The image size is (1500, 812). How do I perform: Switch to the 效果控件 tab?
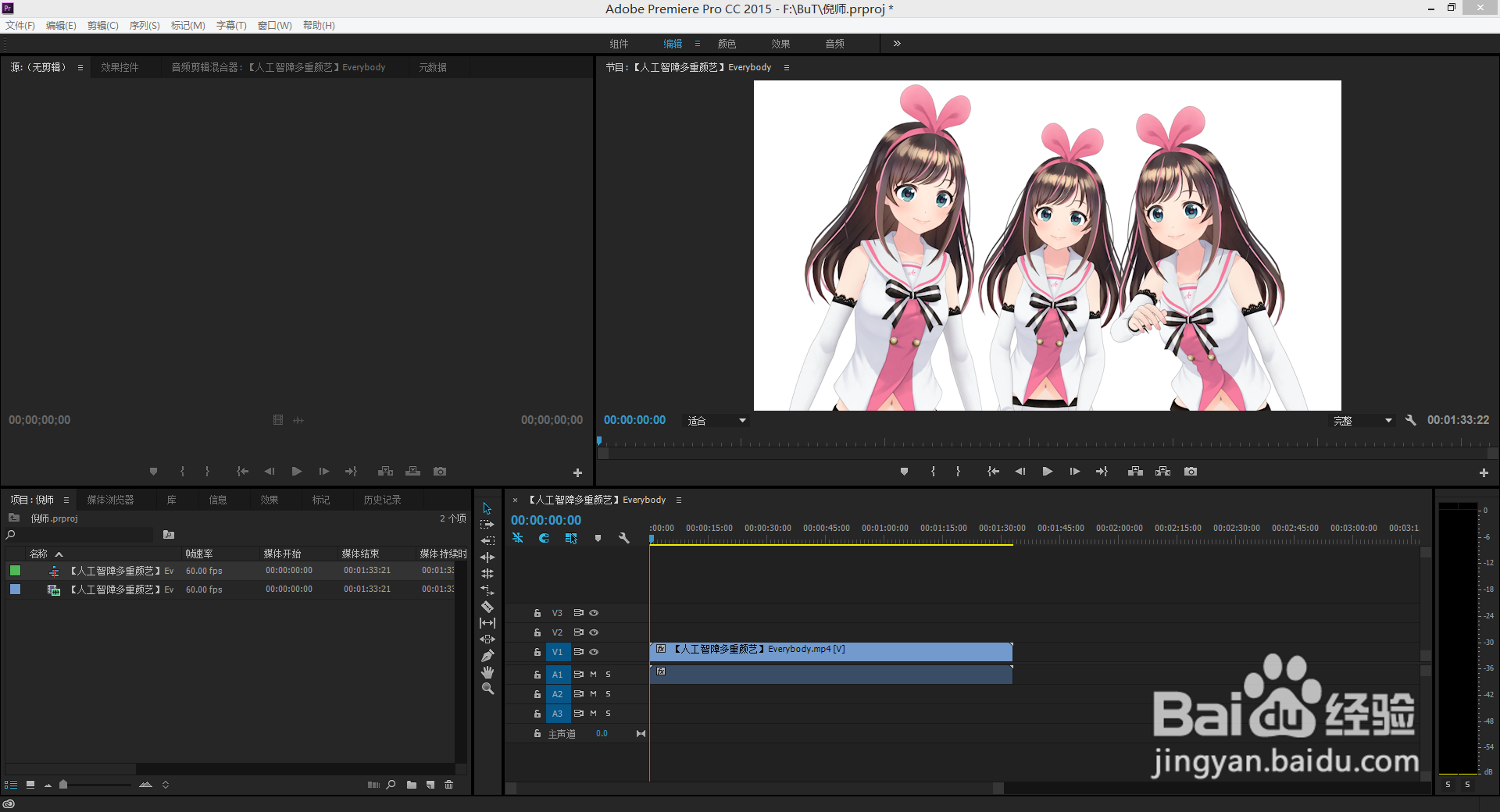[120, 67]
